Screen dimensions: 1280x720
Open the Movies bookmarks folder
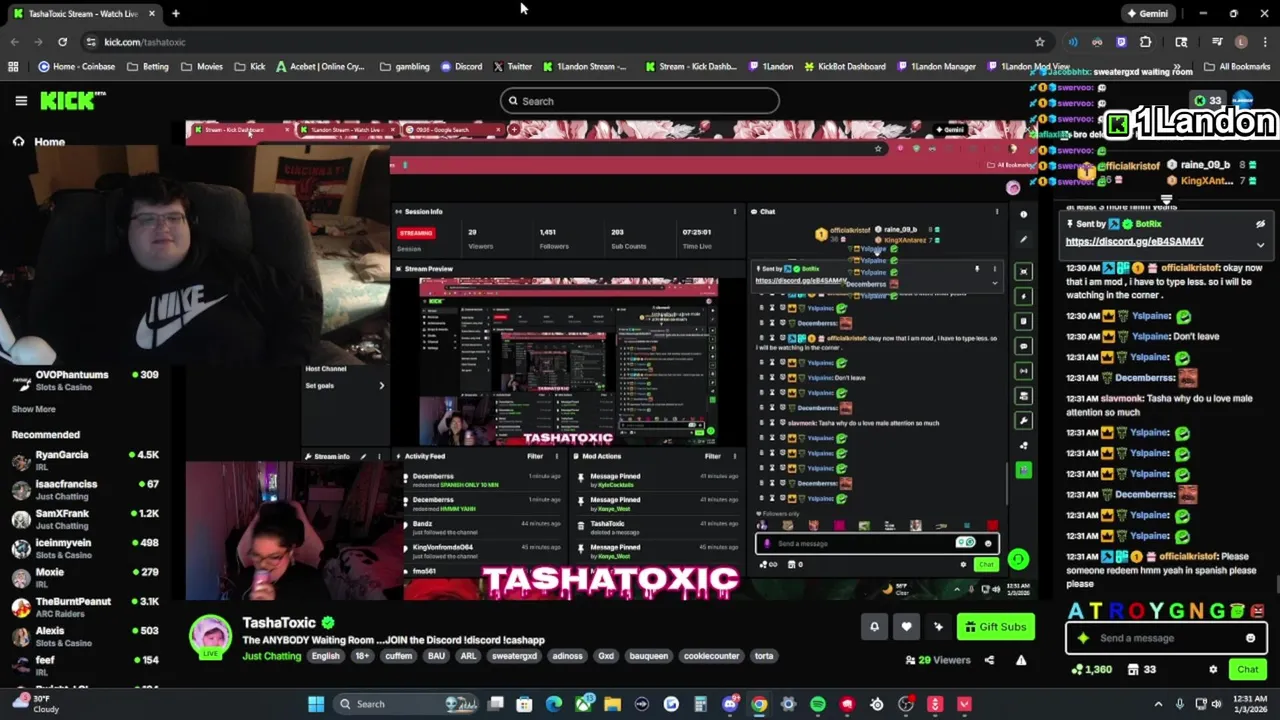pyautogui.click(x=202, y=67)
